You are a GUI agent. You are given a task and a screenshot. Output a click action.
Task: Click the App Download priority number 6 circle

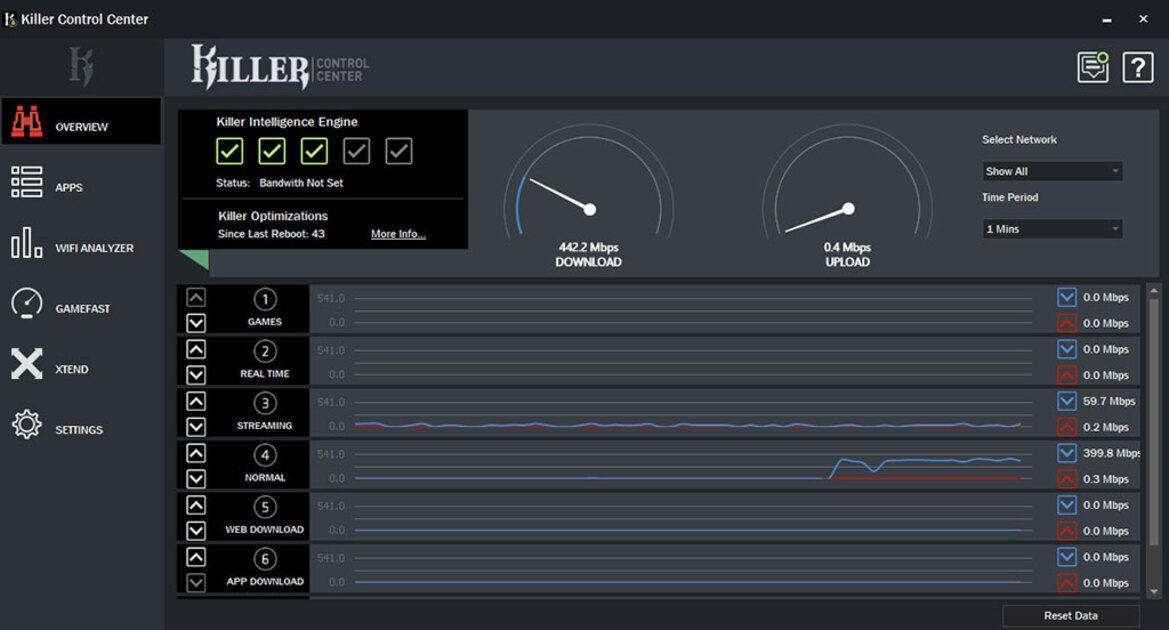[265, 559]
